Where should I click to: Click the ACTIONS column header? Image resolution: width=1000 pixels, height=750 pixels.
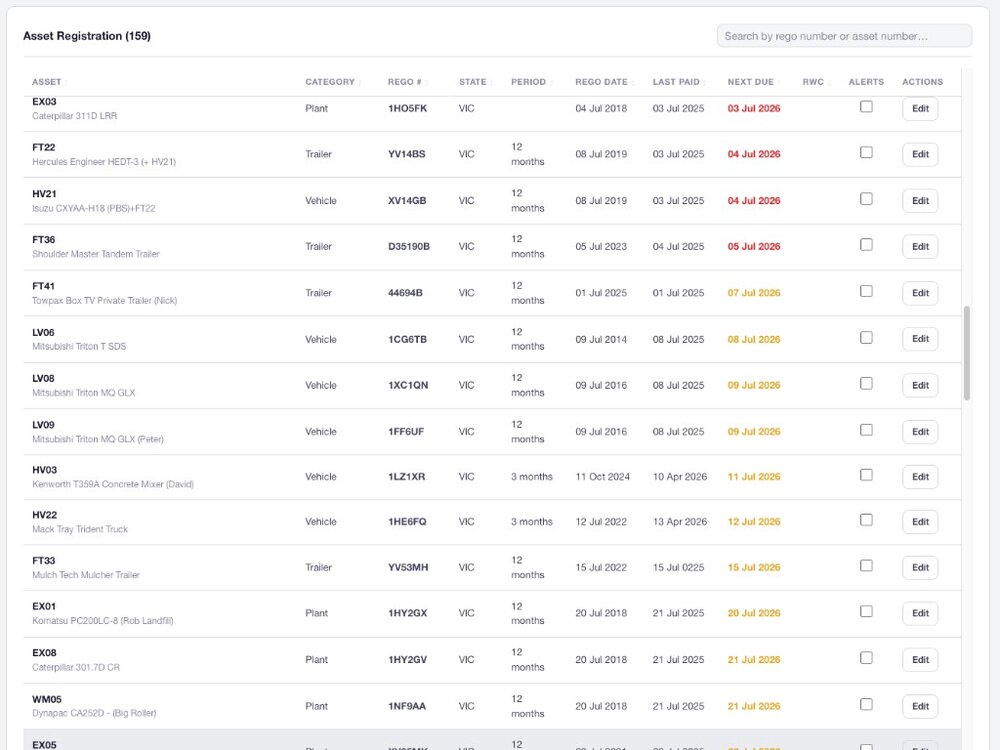tap(922, 82)
